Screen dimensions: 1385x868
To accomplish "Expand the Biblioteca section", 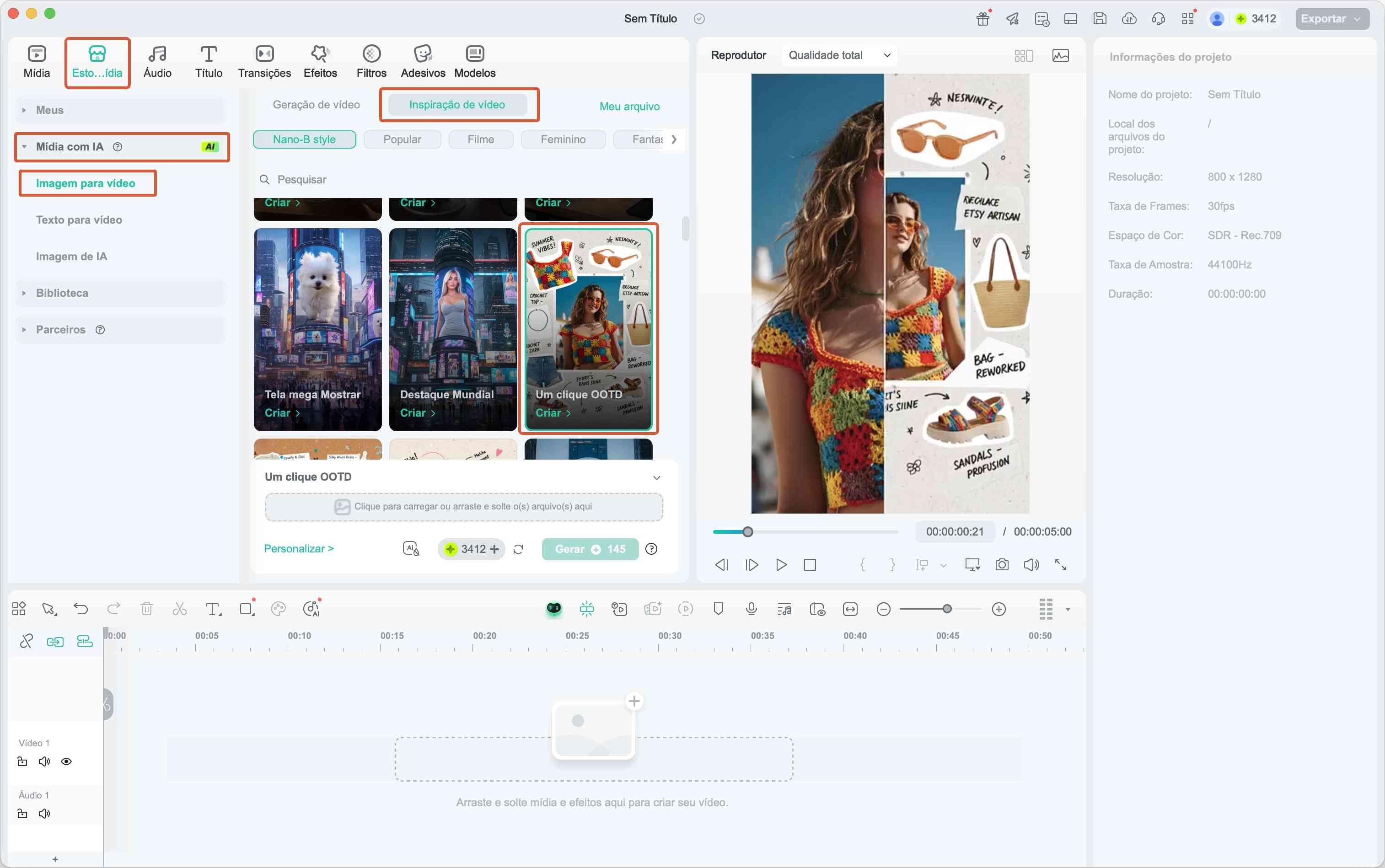I will [x=62, y=293].
